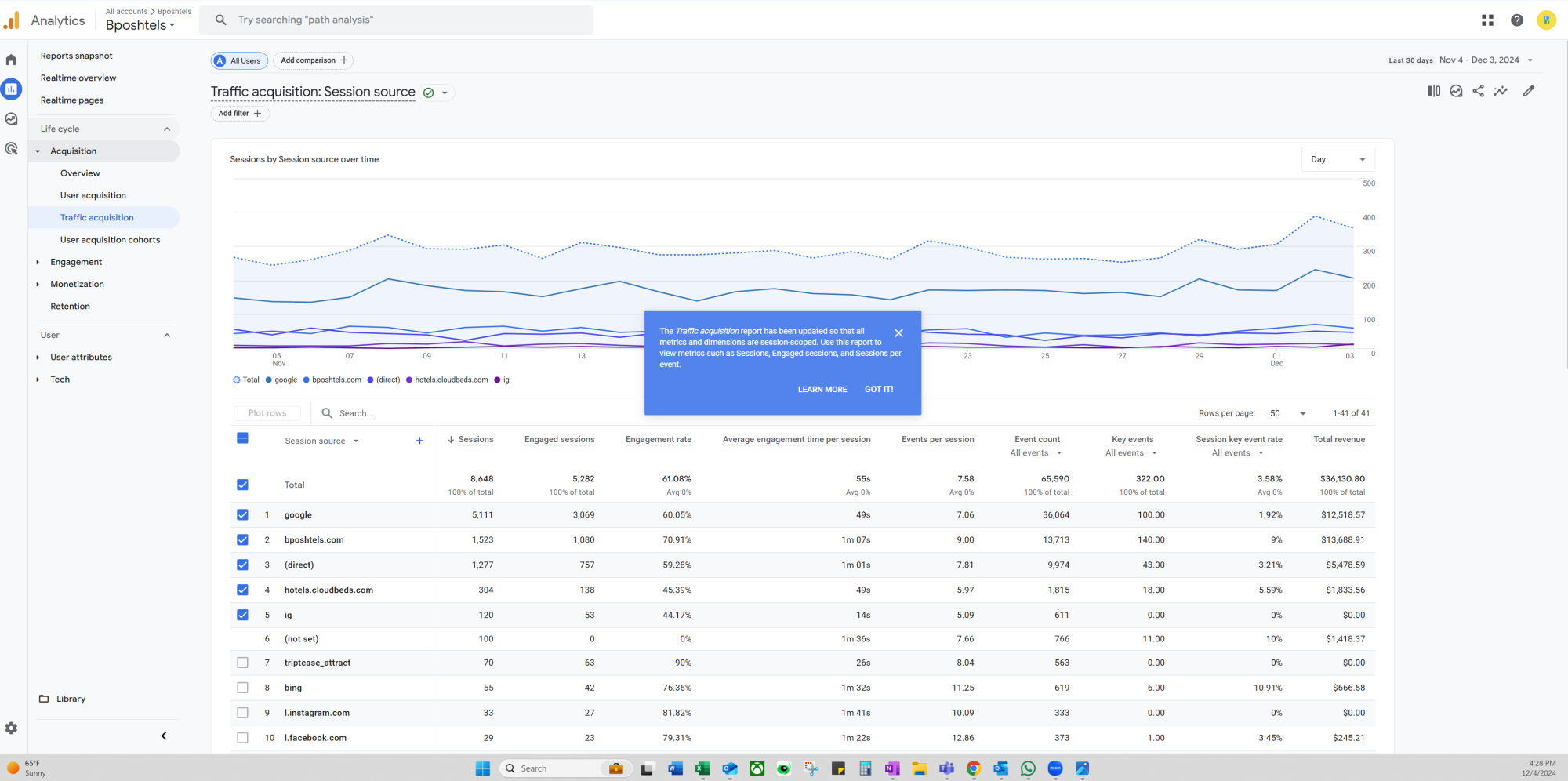Open the Day granularity dropdown
The image size is (1568, 781).
tap(1338, 159)
